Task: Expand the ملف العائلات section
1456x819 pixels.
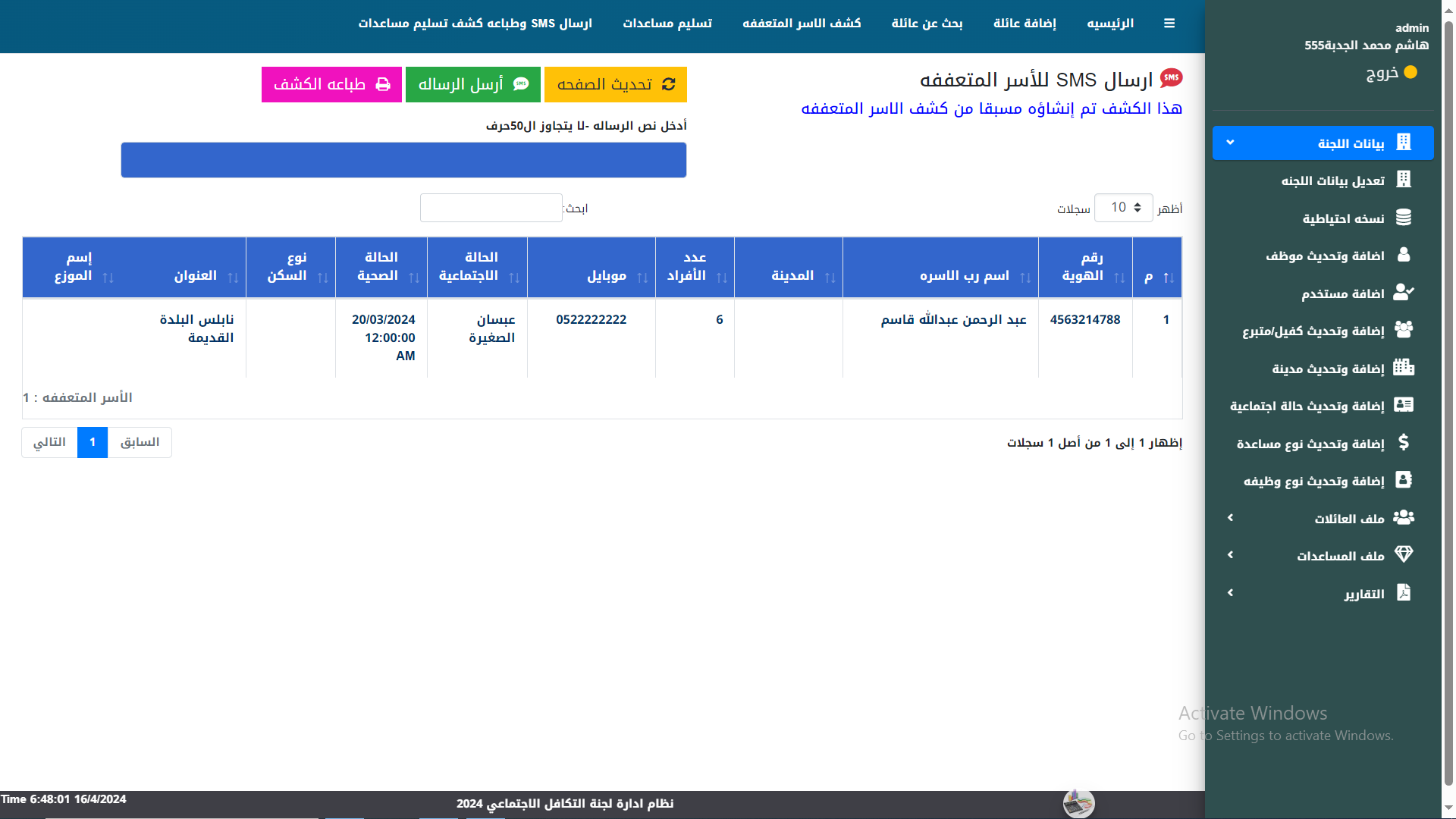Action: 1323,518
